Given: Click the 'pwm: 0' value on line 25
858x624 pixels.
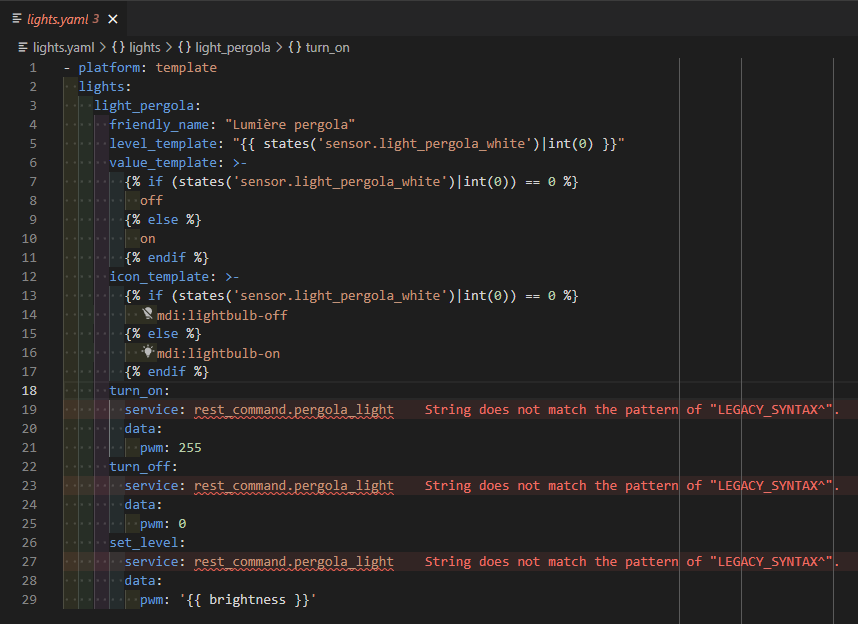Looking at the screenshot, I should tap(163, 524).
